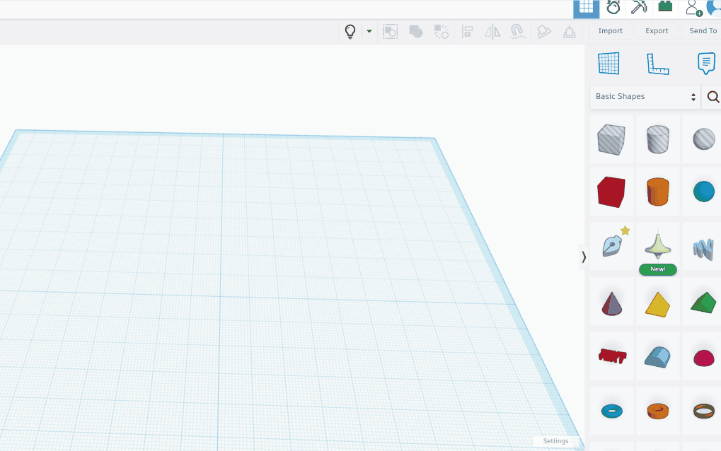Open the workplane Settings button
Viewport: 721px width, 451px height.
pos(555,441)
